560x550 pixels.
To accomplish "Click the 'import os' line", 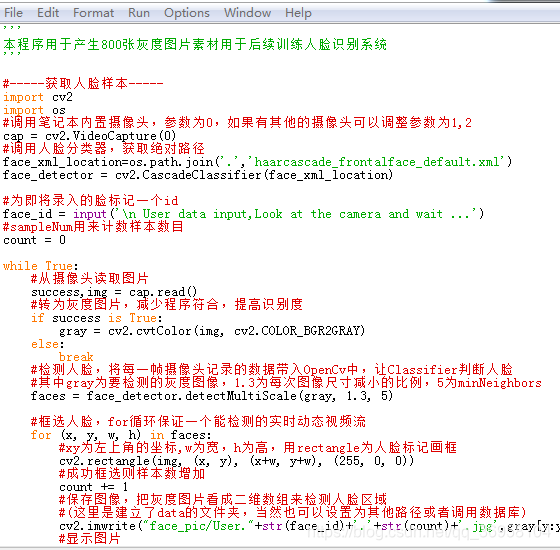I will (34, 110).
